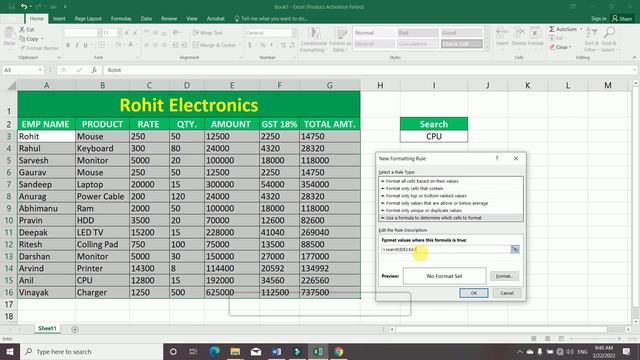Switch to the Page Layout tab
Image resolution: width=640 pixels, height=360 pixels.
[x=88, y=19]
